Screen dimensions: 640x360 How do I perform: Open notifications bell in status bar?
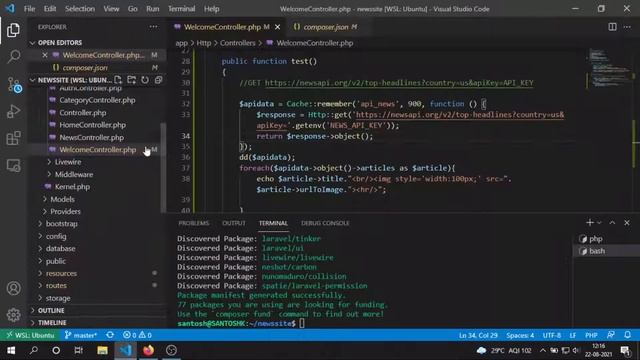pos(628,335)
